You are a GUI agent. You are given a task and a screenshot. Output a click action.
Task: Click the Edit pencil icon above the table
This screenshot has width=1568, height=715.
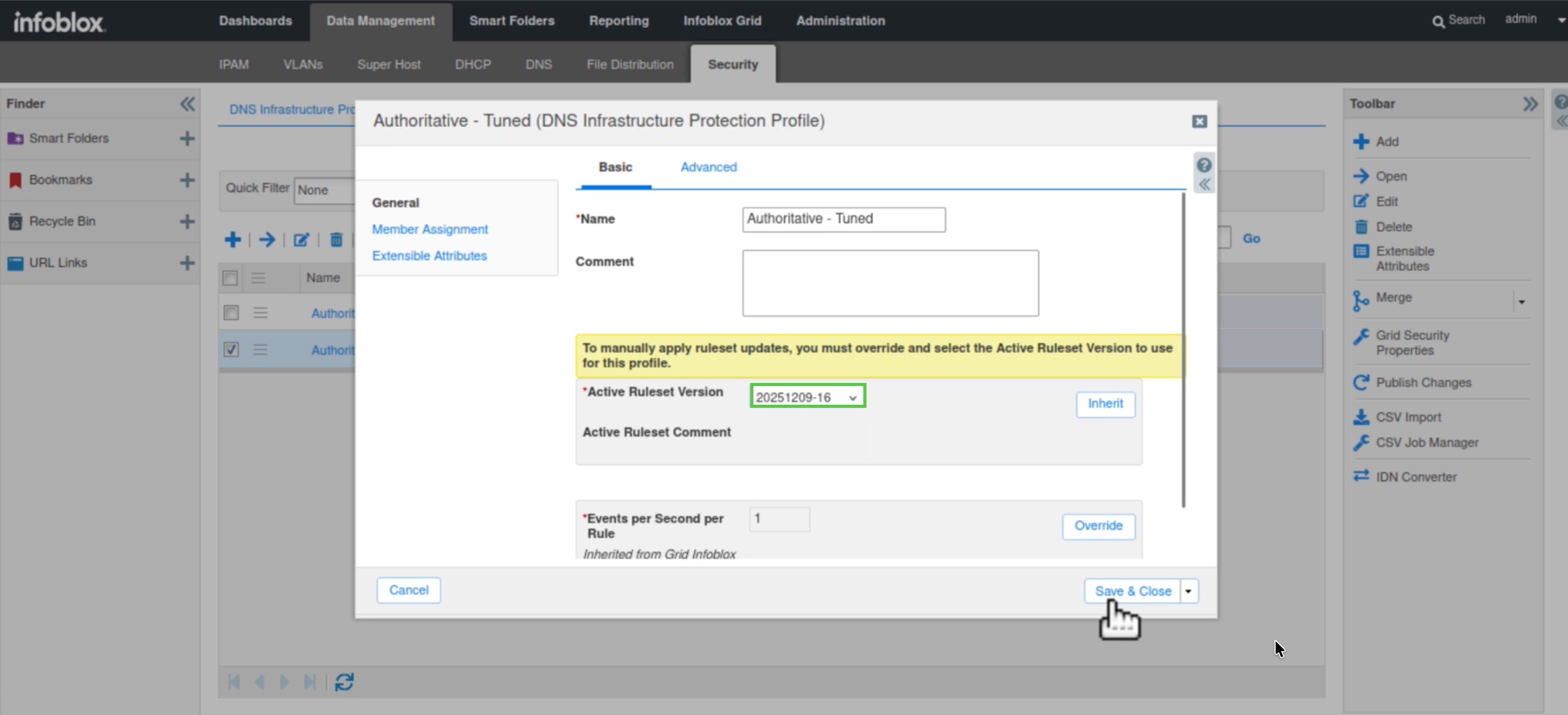301,240
